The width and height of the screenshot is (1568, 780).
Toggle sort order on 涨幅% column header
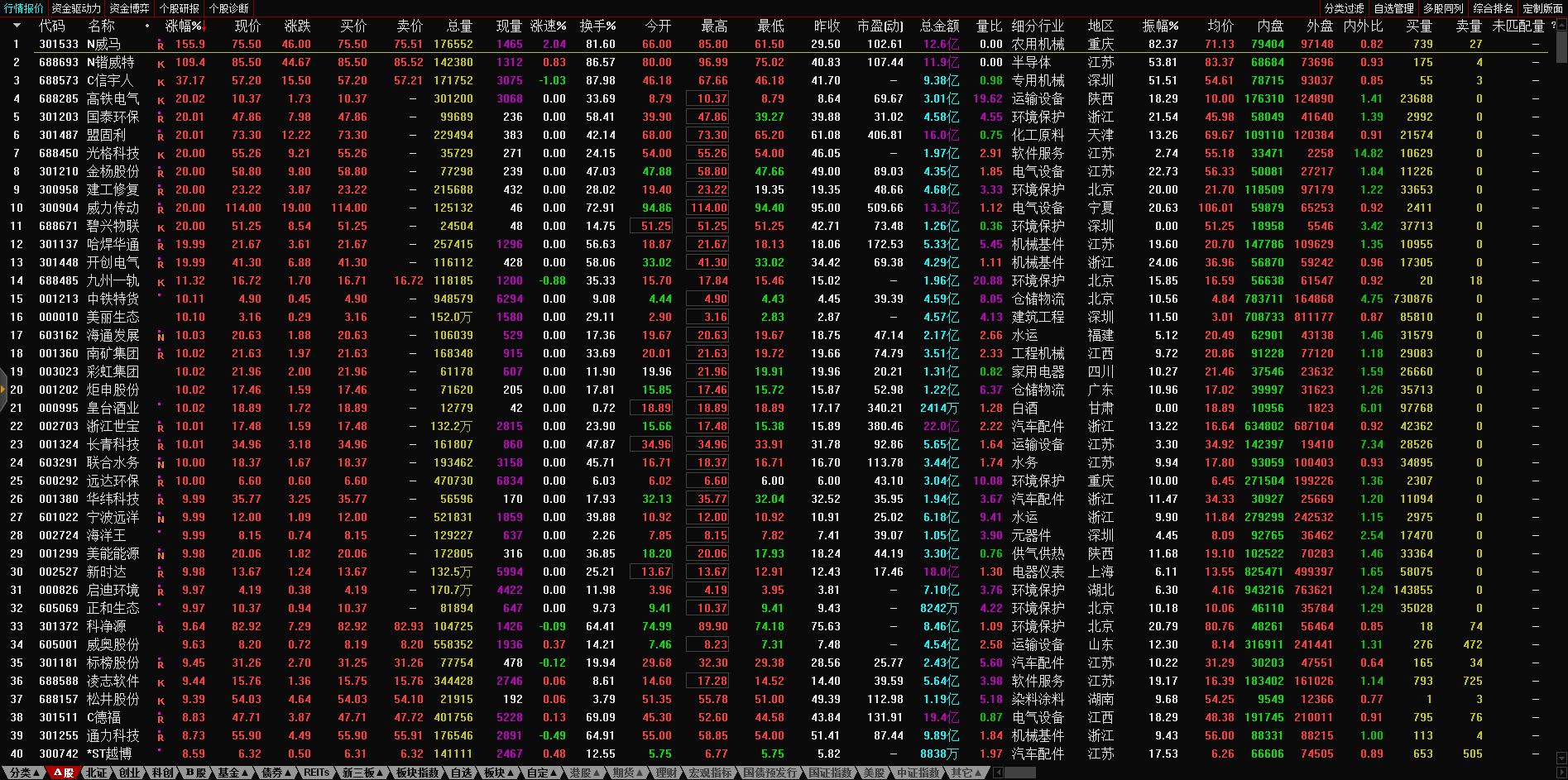pyautogui.click(x=183, y=26)
